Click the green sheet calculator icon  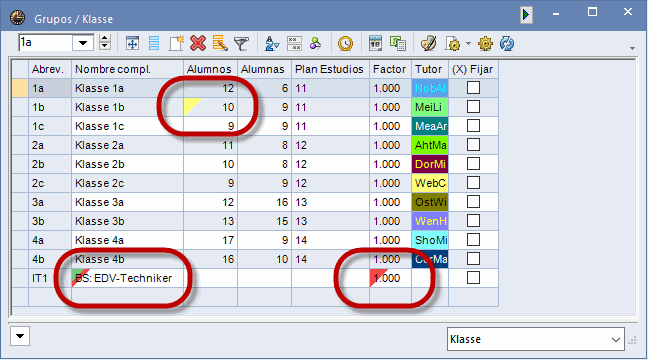(x=398, y=43)
